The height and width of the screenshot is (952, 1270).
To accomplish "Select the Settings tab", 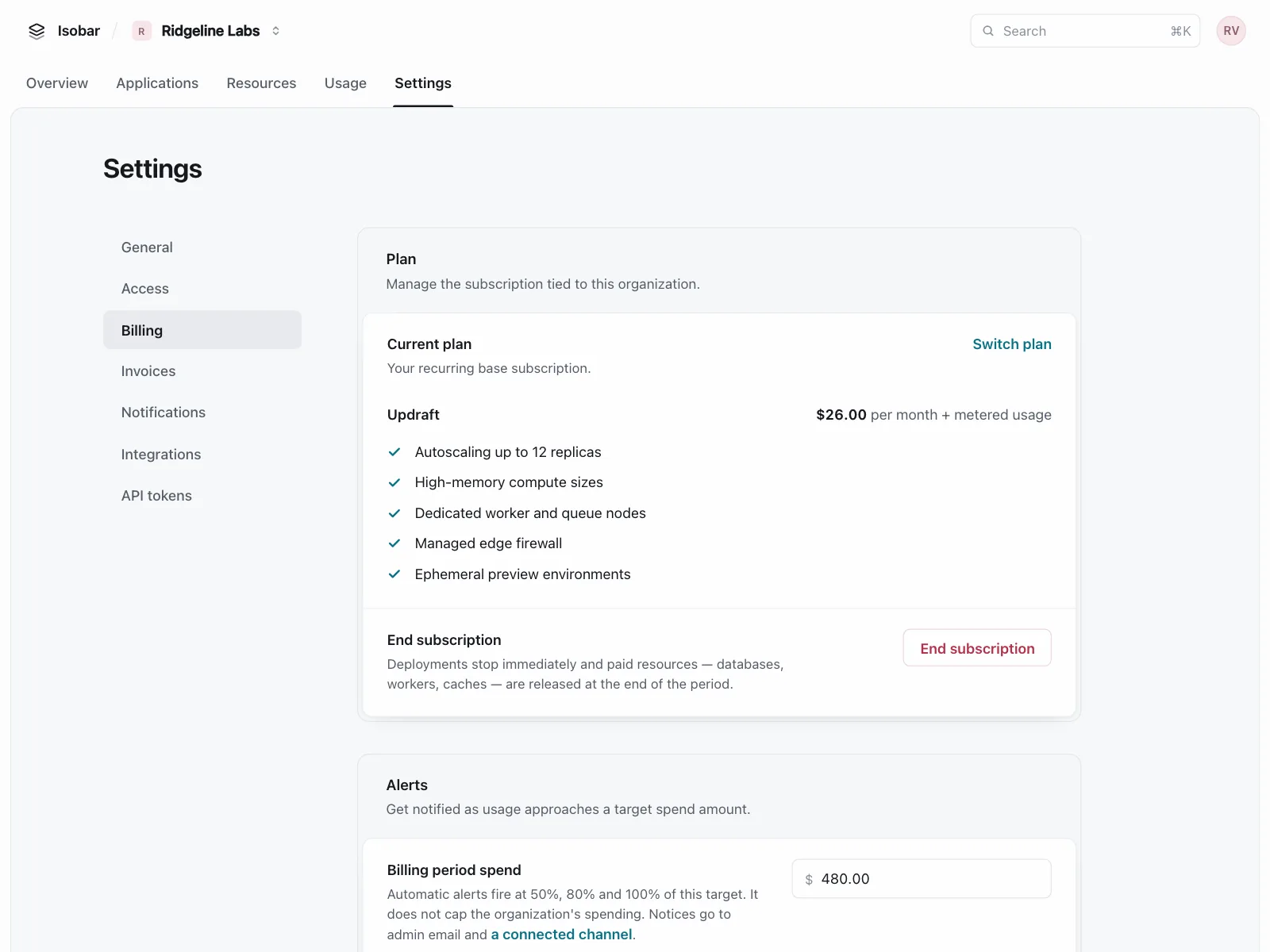I will coord(423,83).
